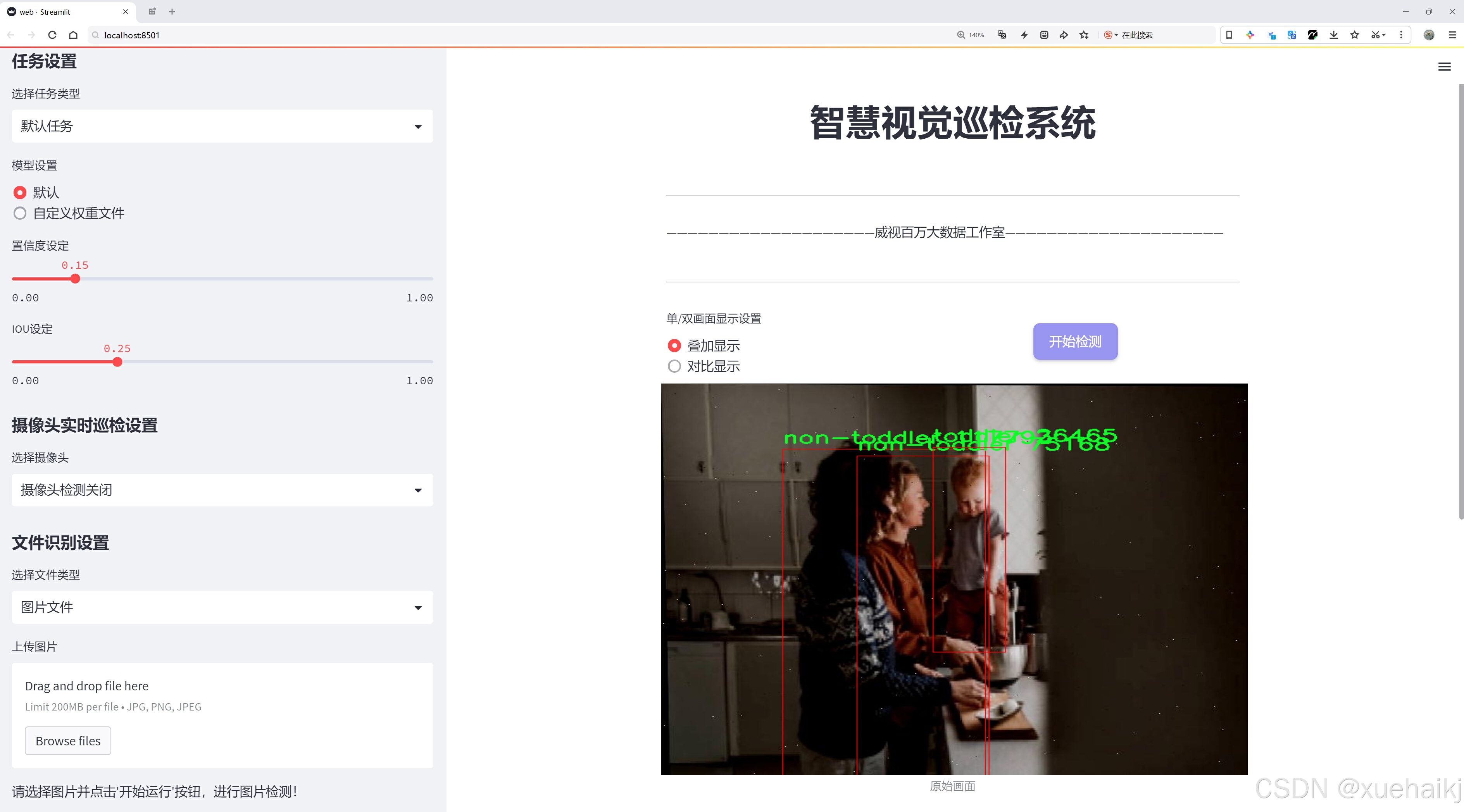Image resolution: width=1464 pixels, height=812 pixels.
Task: Click the 文件识别设置 heading
Action: click(60, 543)
